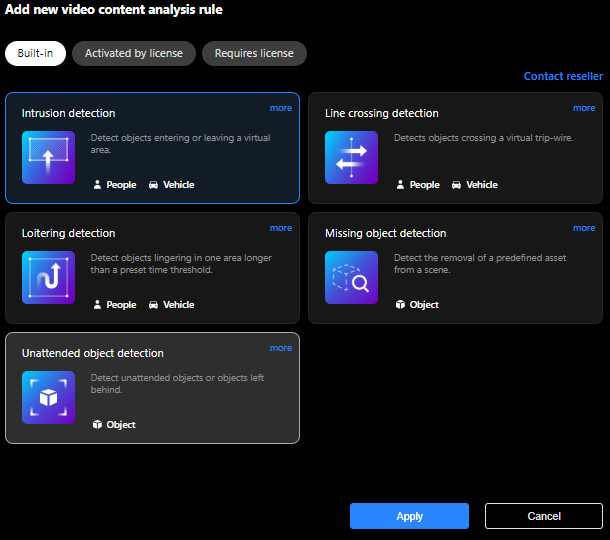Expand more info for Intrusion detection

(x=281, y=108)
